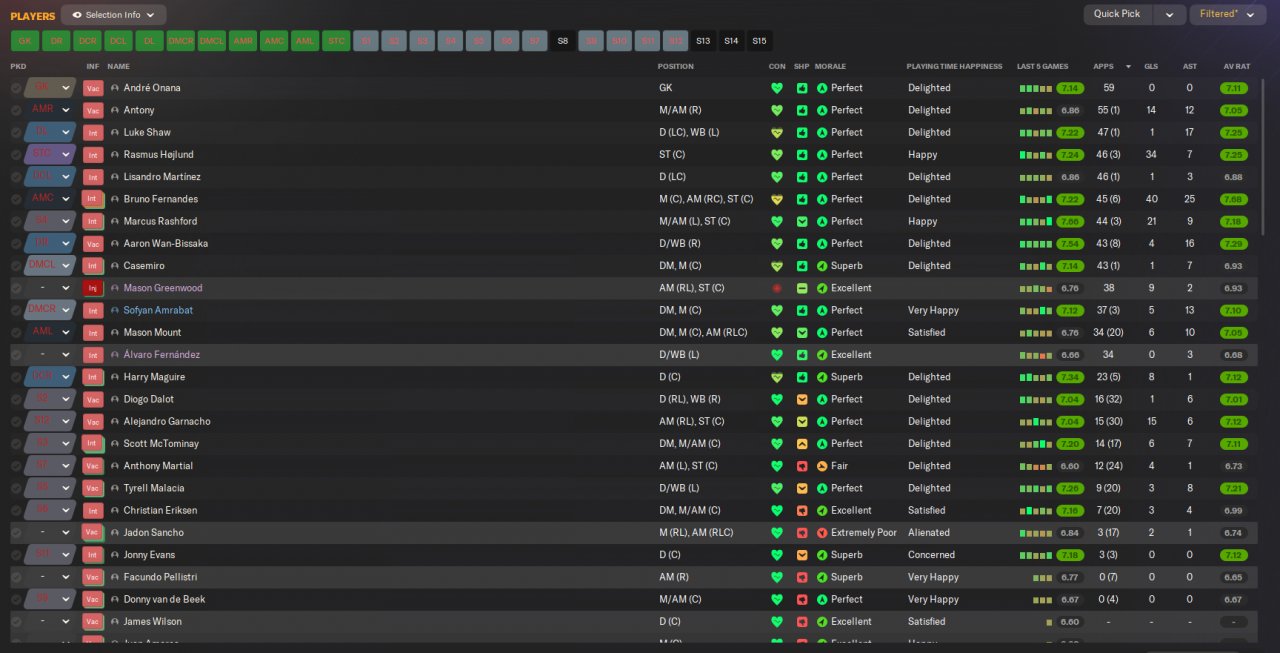The width and height of the screenshot is (1280, 653).
Task: Click Bruno Fernandes' stacked Int status icon
Action: click(x=93, y=199)
